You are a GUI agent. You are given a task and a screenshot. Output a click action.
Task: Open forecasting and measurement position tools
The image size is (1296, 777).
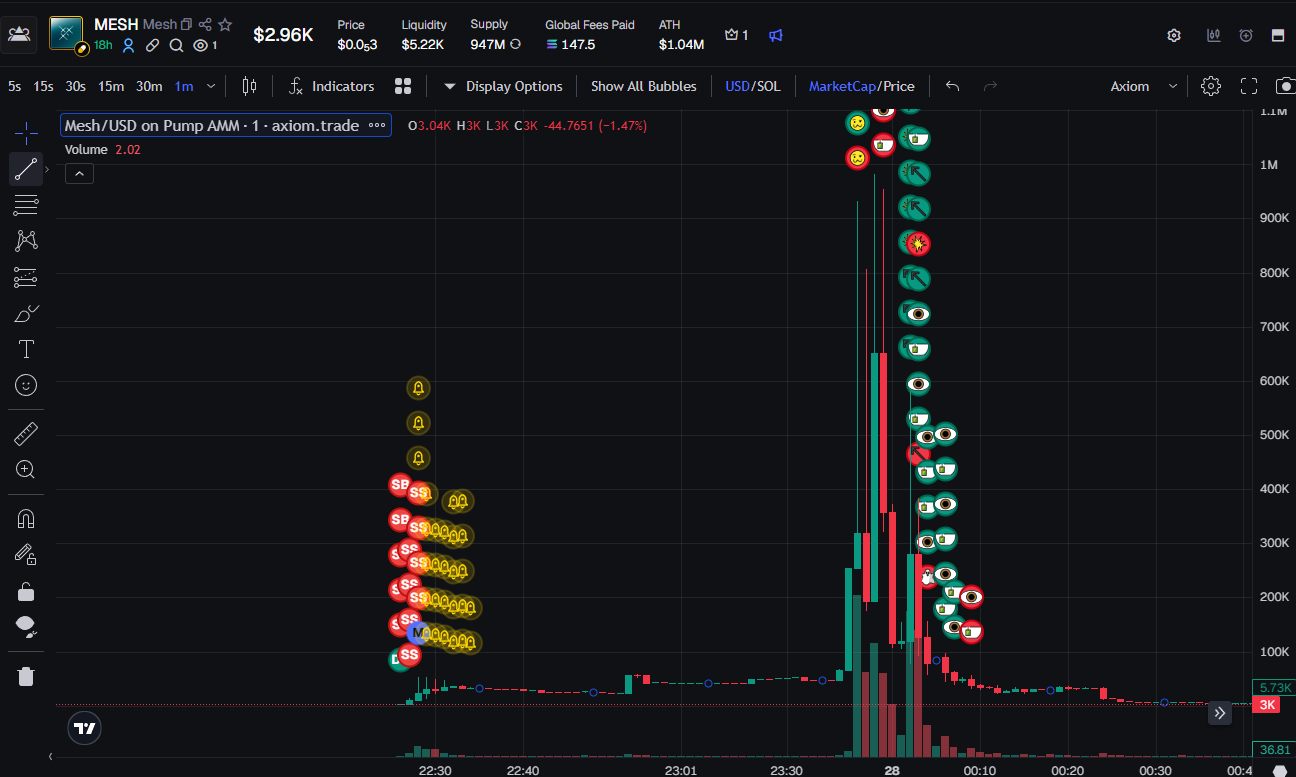tap(26, 277)
